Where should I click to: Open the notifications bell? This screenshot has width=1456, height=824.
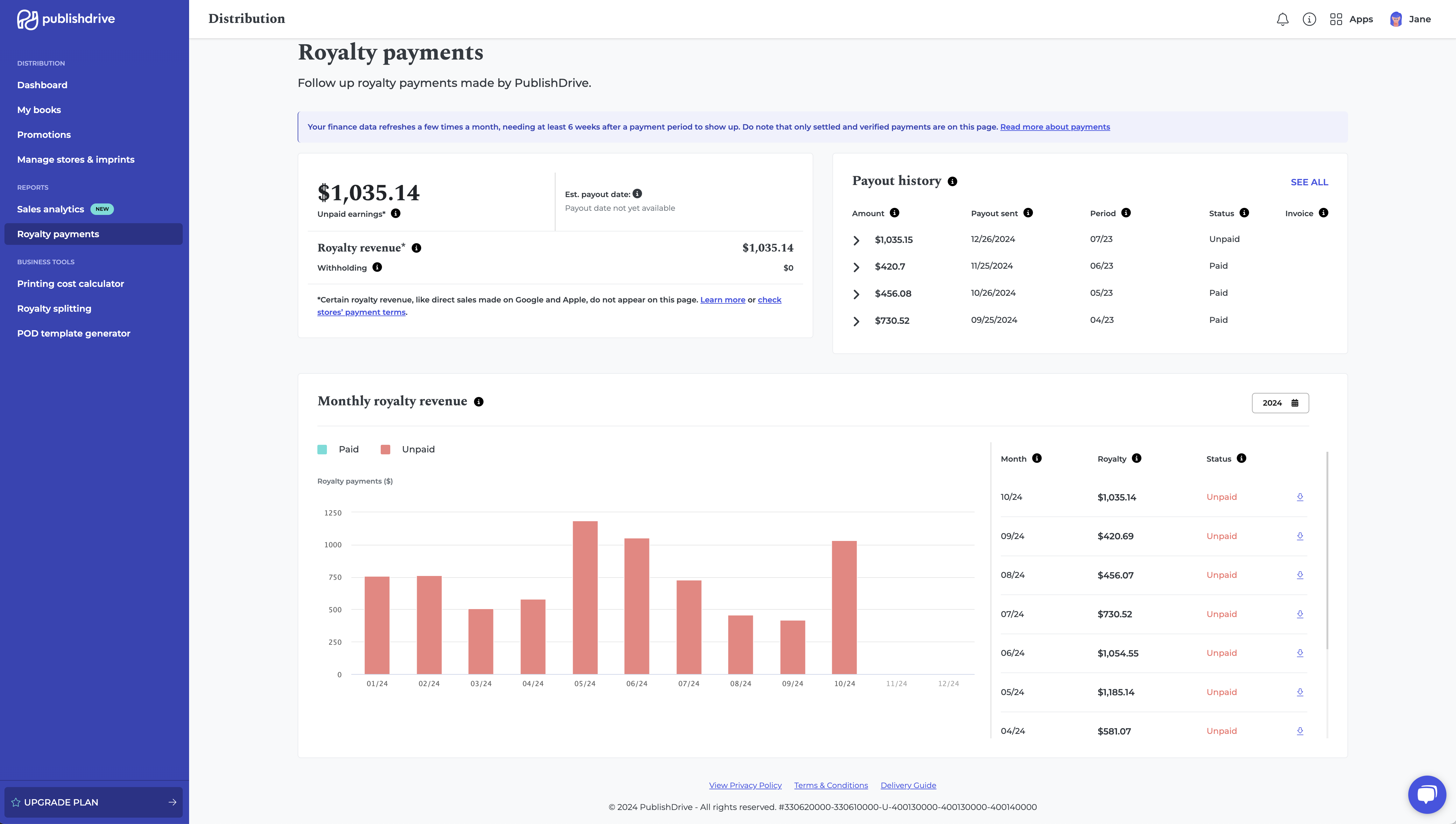click(x=1282, y=19)
